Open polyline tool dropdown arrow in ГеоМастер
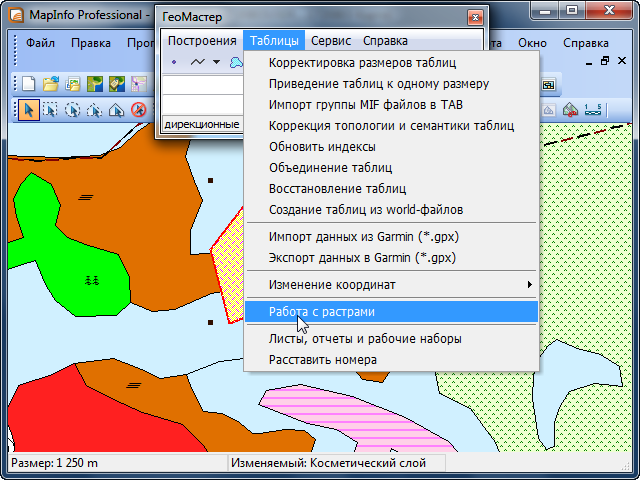This screenshot has width=640, height=480. point(216,62)
